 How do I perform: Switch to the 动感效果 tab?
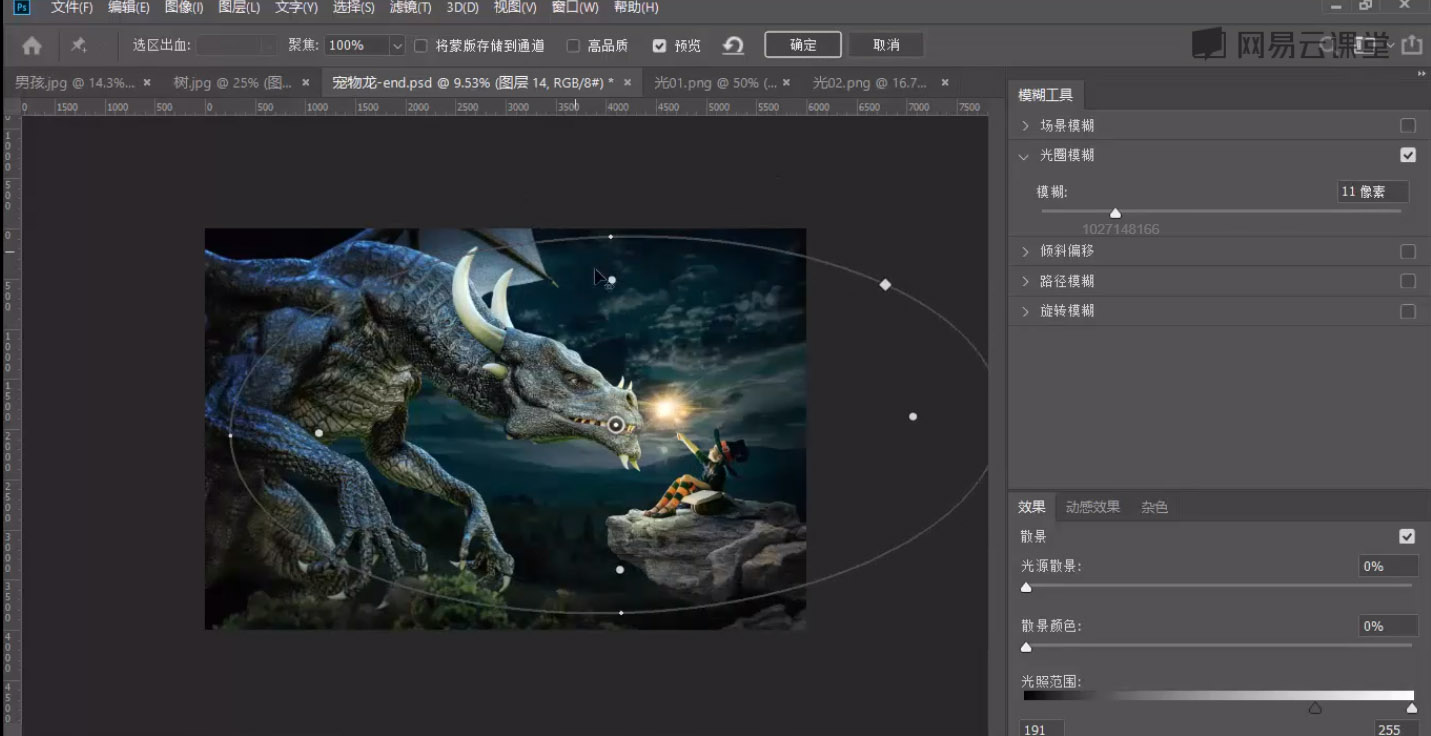pos(1092,507)
